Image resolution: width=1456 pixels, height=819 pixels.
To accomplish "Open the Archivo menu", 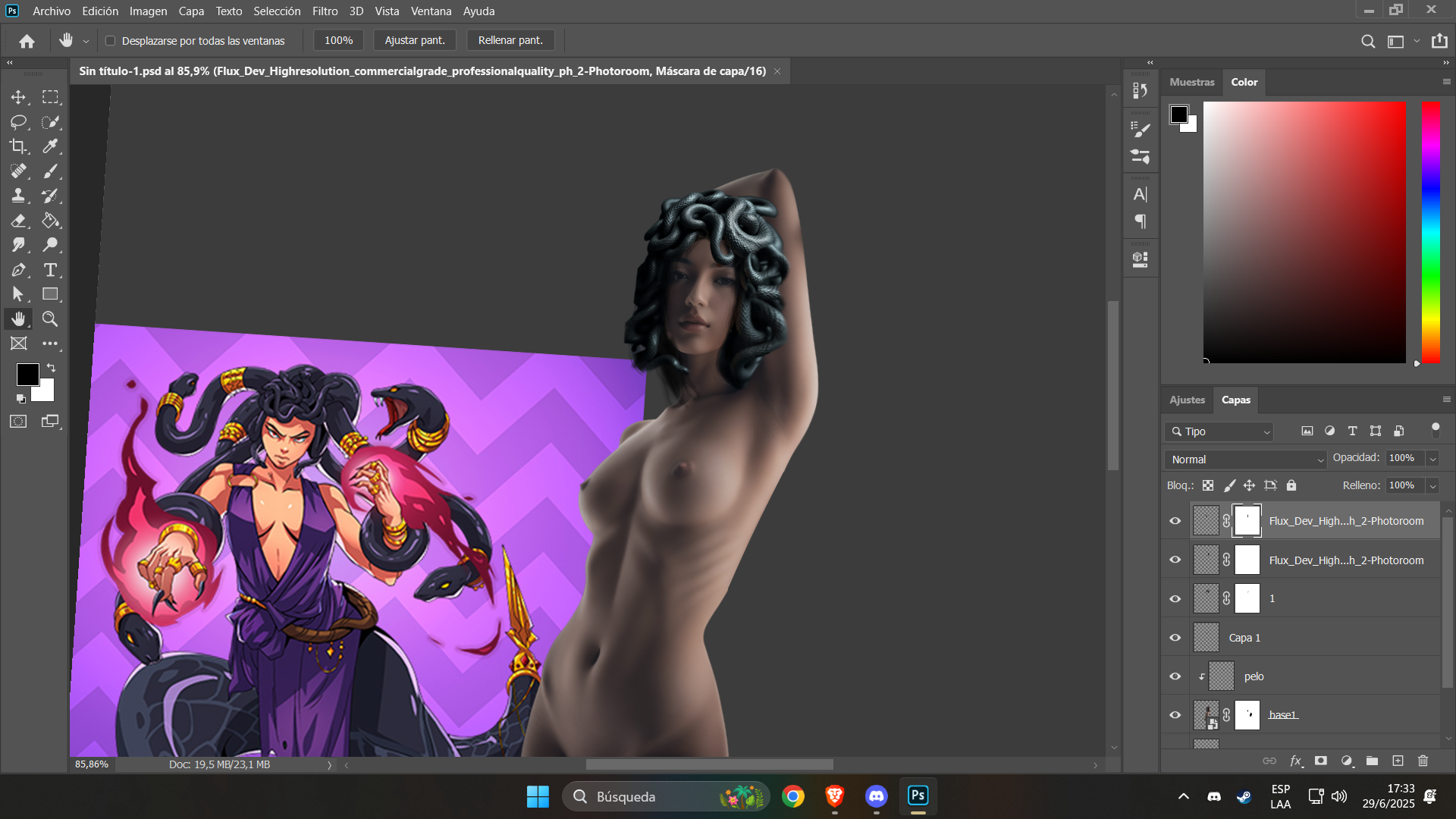I will coord(52,11).
